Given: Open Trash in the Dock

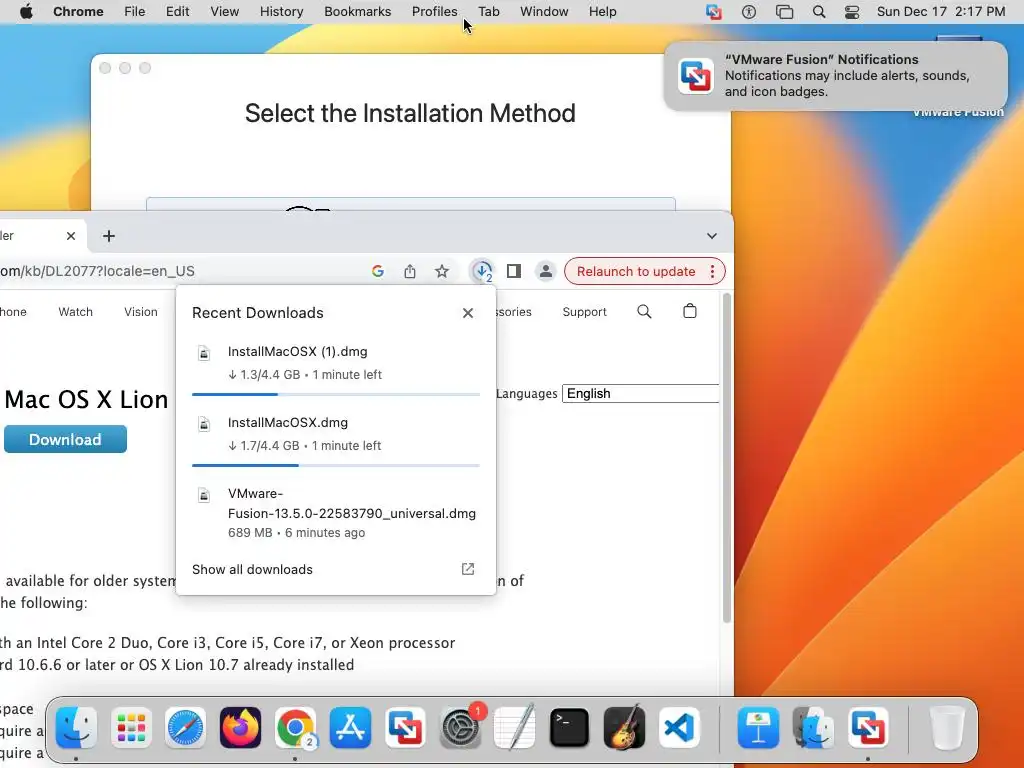Looking at the screenshot, I should click(947, 728).
